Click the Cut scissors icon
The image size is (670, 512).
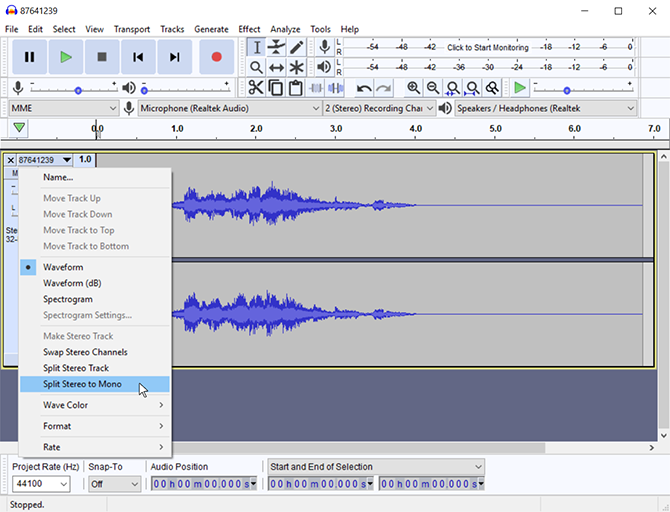pyautogui.click(x=256, y=89)
